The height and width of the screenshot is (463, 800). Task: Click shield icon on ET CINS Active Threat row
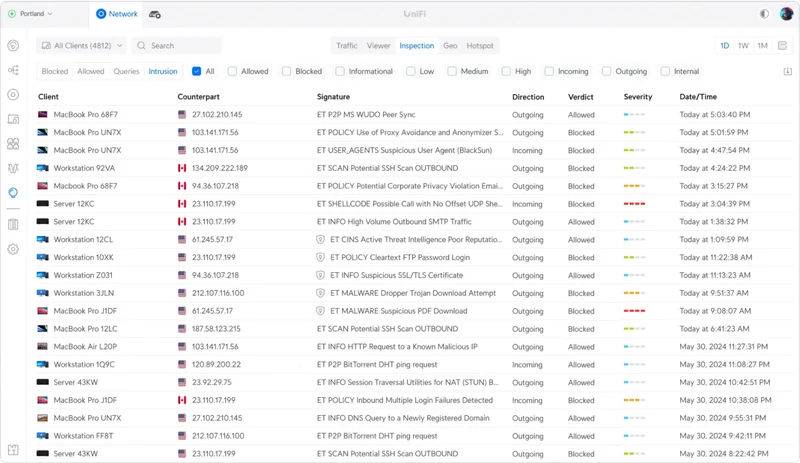(320, 239)
